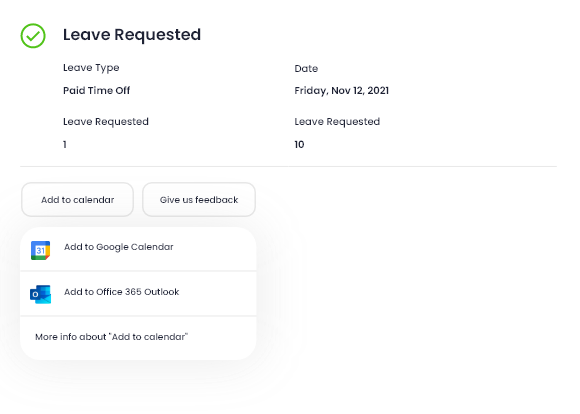Select the leave requested value 10
The image size is (580, 414).
[x=299, y=144]
